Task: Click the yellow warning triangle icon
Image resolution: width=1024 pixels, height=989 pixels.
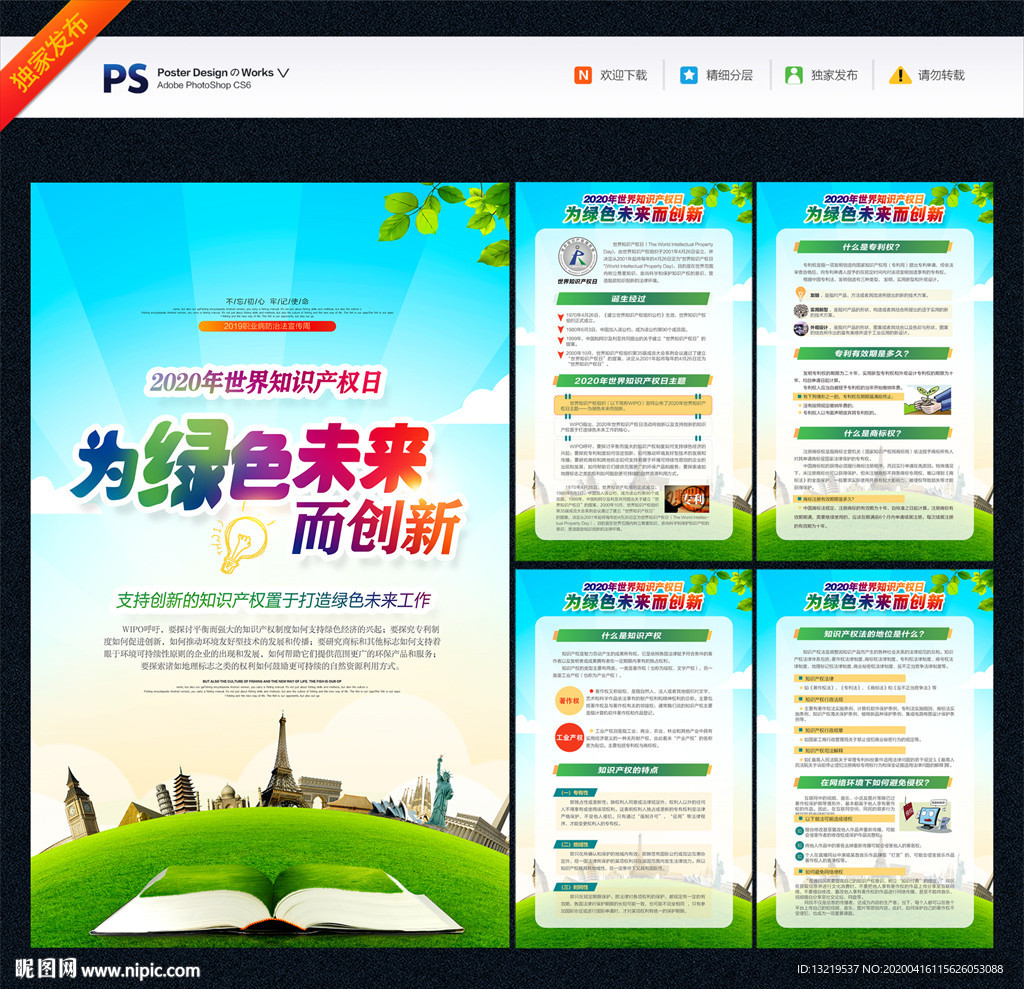Action: click(900, 75)
